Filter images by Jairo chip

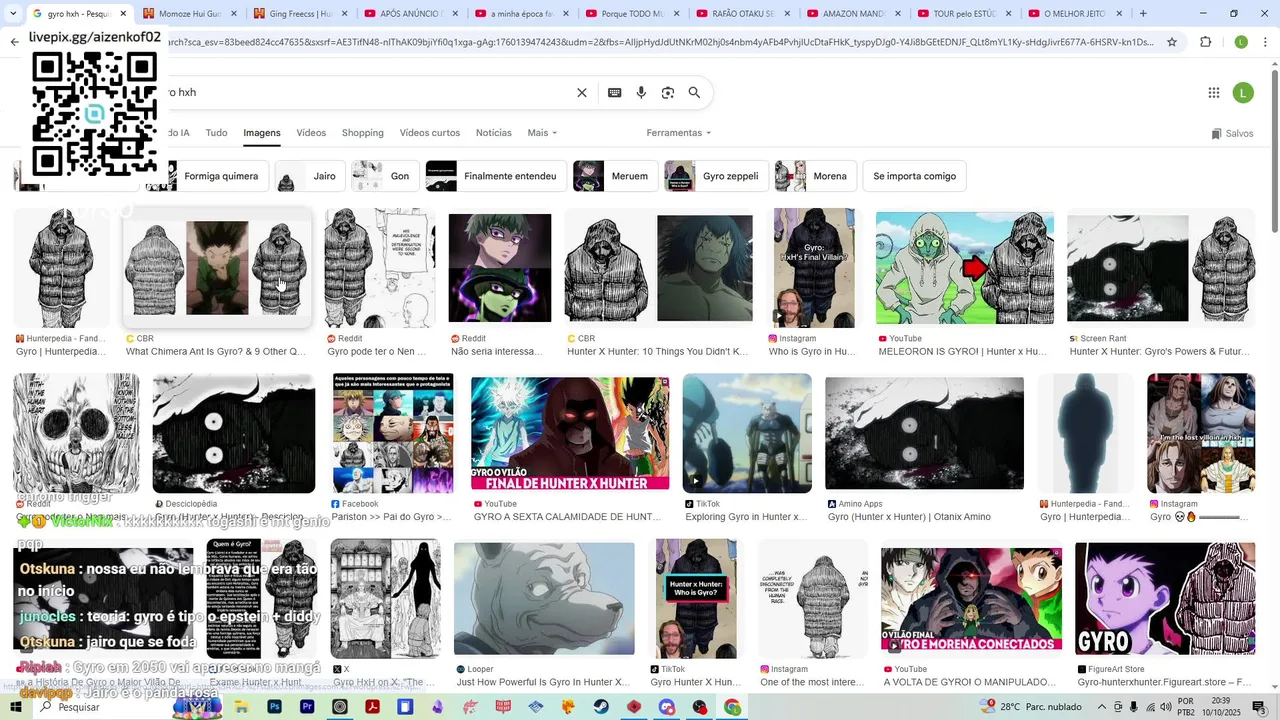[x=310, y=176]
